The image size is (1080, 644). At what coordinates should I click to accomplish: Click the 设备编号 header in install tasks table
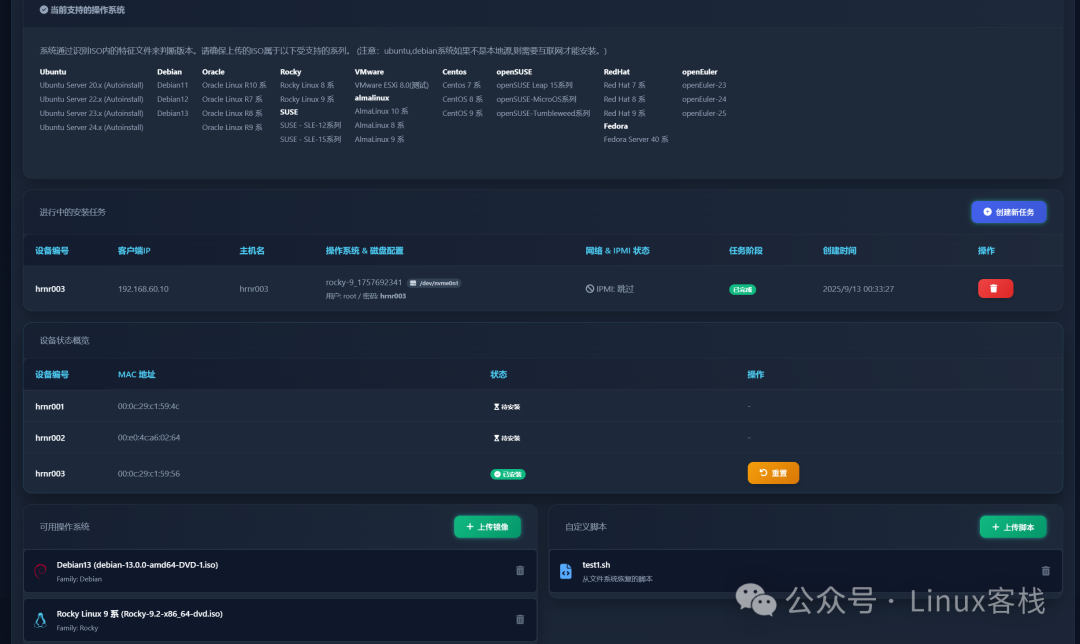[x=52, y=251]
